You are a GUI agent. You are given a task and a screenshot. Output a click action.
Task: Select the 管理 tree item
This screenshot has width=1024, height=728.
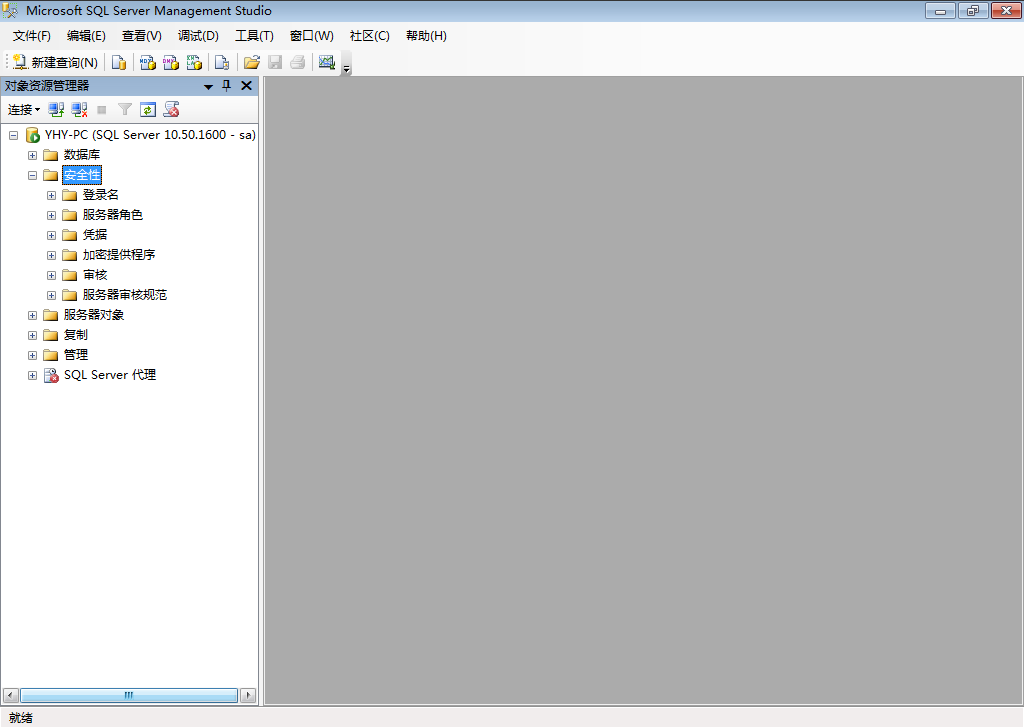click(x=75, y=355)
